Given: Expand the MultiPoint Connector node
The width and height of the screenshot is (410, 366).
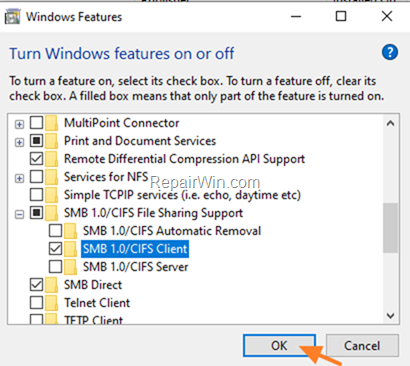Looking at the screenshot, I should [19, 125].
